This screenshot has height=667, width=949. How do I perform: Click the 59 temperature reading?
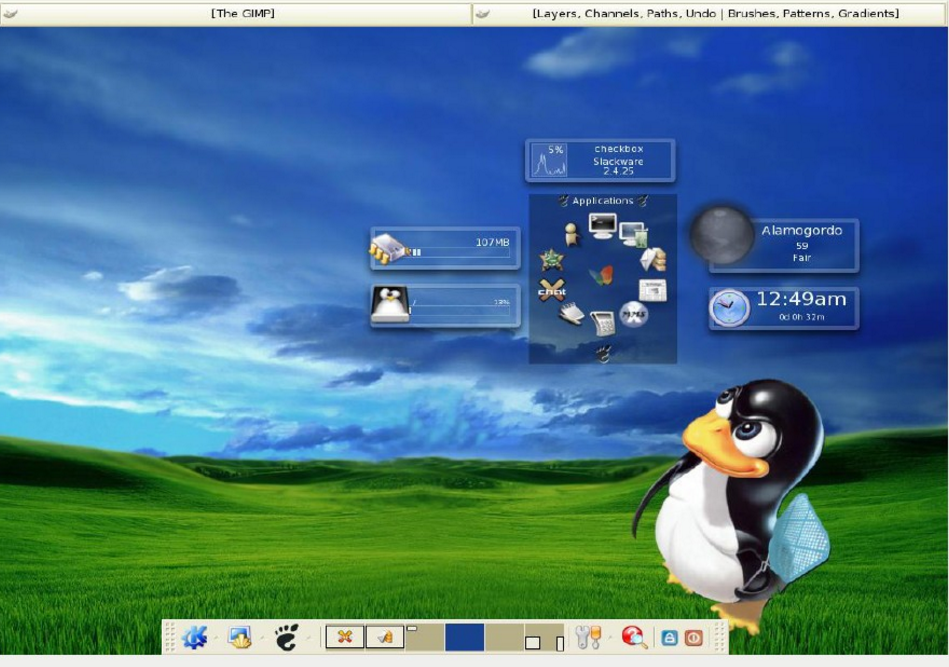[801, 246]
